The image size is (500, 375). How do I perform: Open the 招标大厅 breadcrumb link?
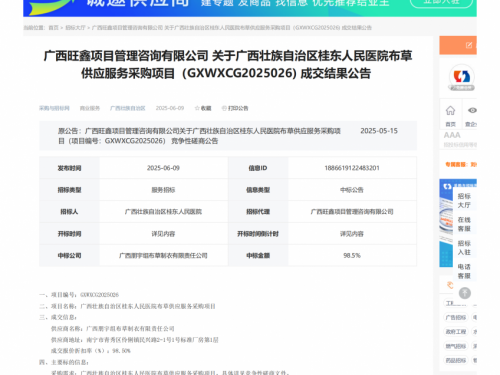click(75, 28)
